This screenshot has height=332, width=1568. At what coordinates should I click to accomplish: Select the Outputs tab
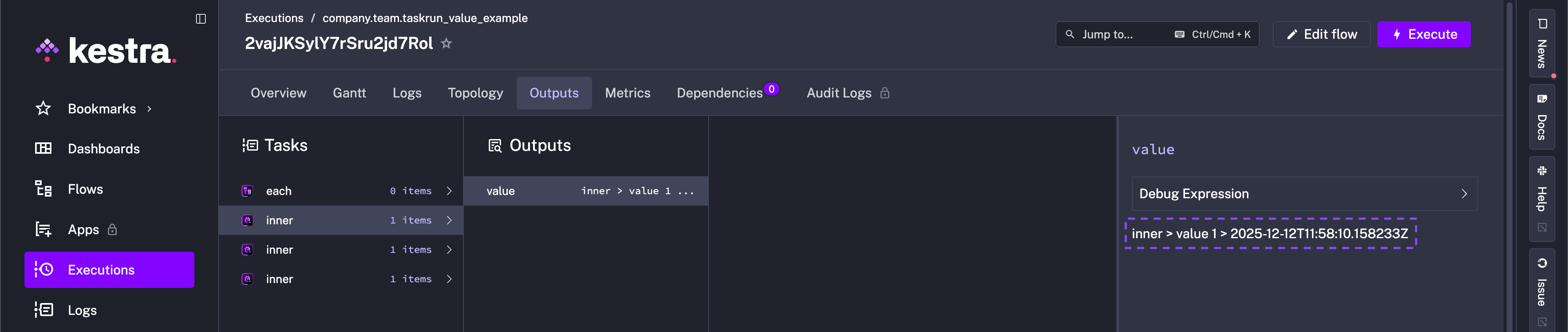(x=554, y=93)
